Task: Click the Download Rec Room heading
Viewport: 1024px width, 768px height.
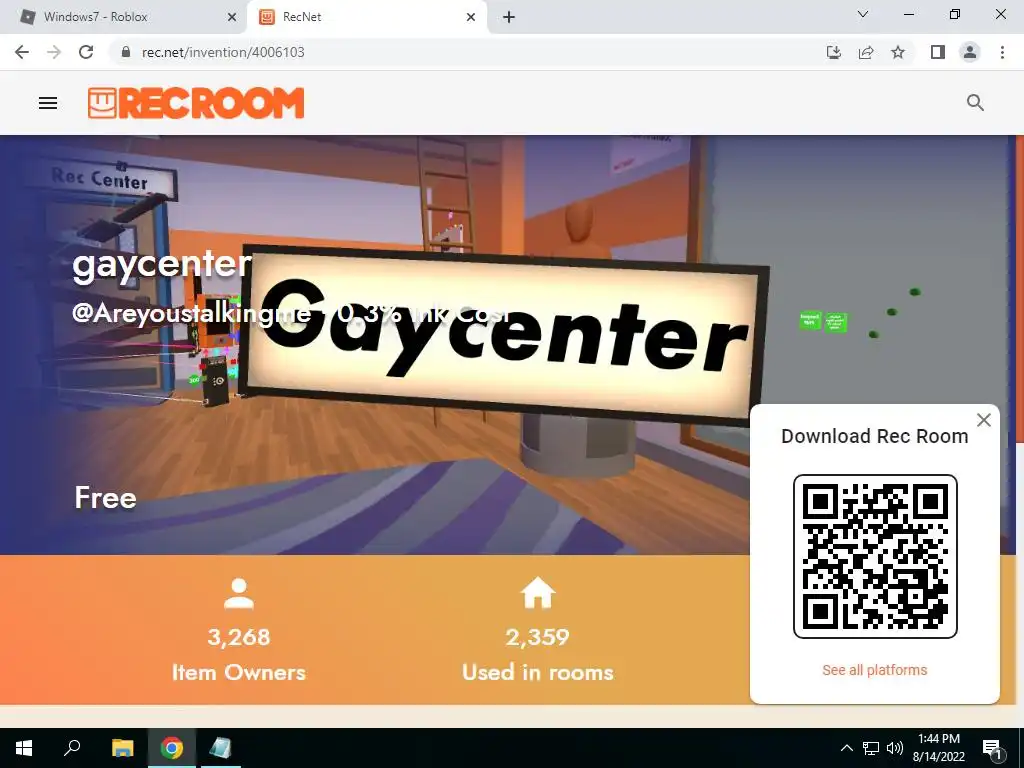Action: (874, 436)
